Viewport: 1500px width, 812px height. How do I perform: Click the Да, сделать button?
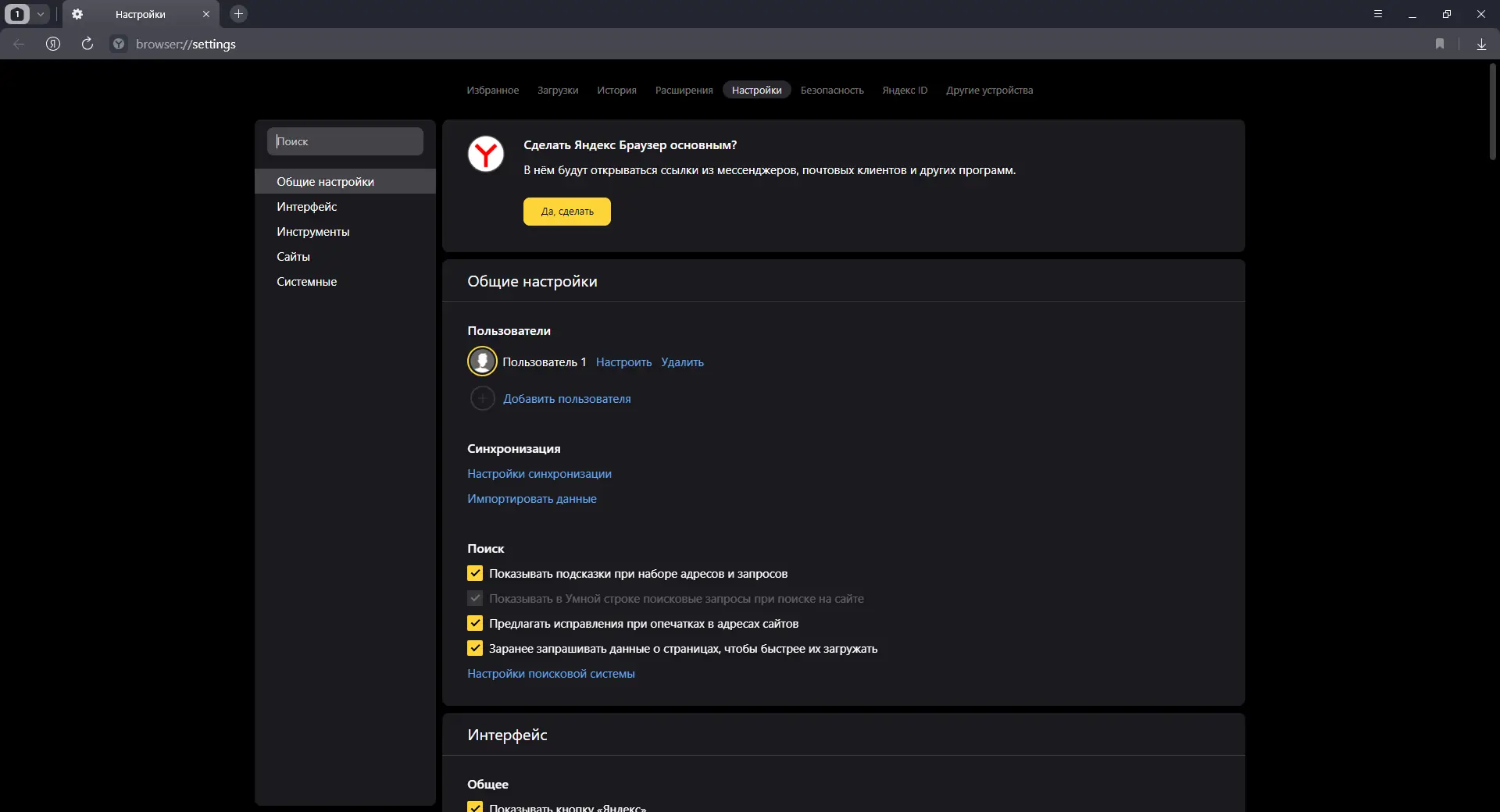pos(567,212)
